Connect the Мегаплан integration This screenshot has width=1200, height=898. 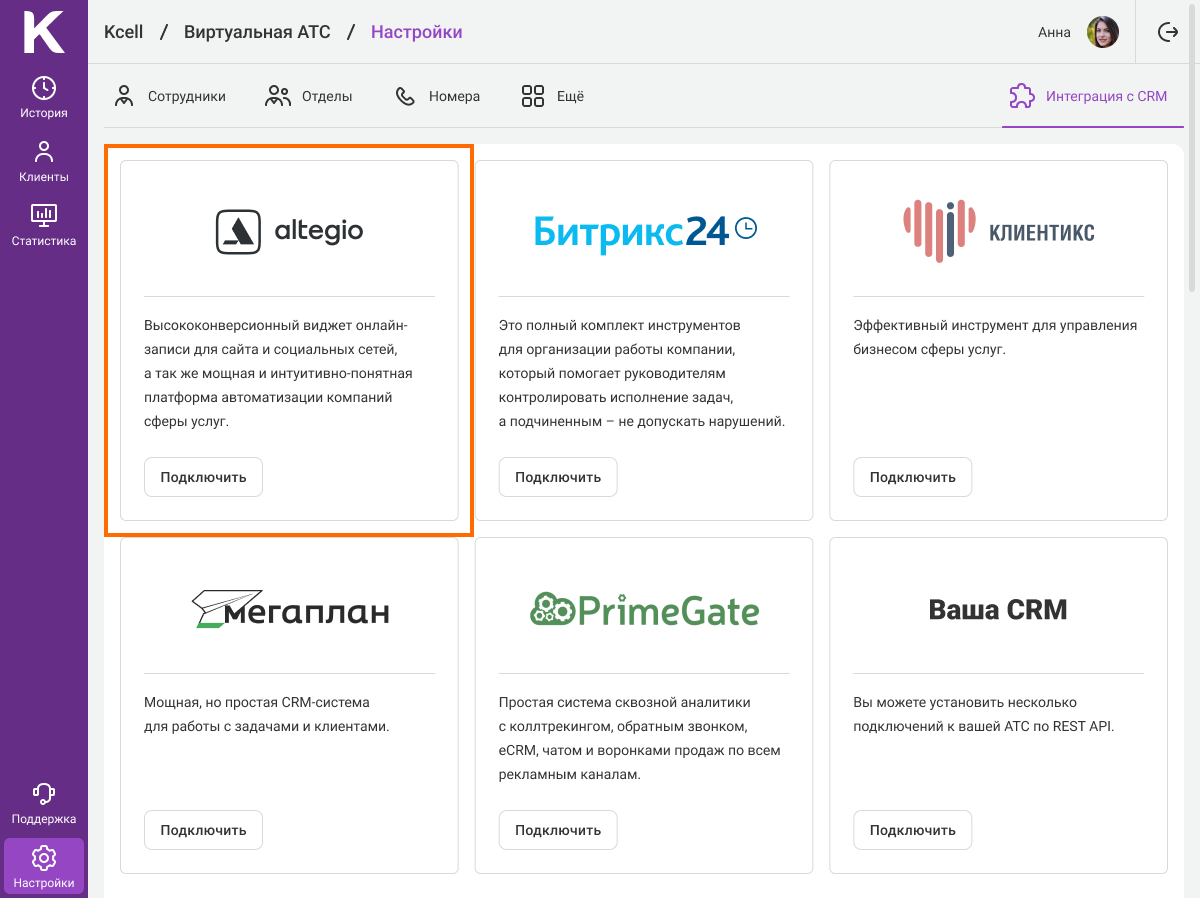(203, 830)
